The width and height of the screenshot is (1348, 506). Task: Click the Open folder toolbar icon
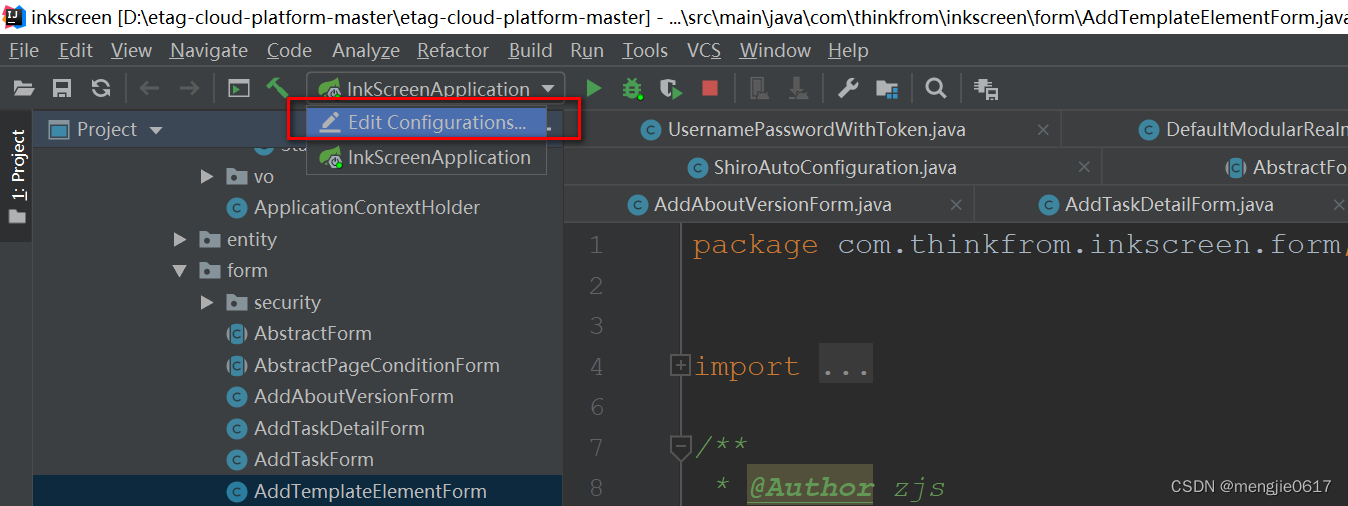(23, 89)
